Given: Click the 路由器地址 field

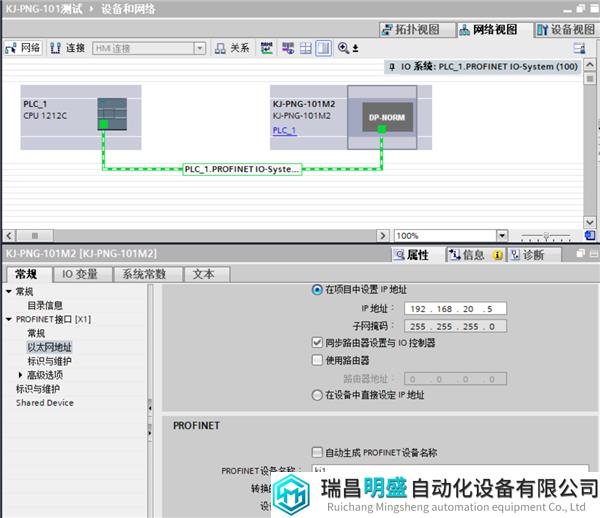Looking at the screenshot, I should (455, 379).
